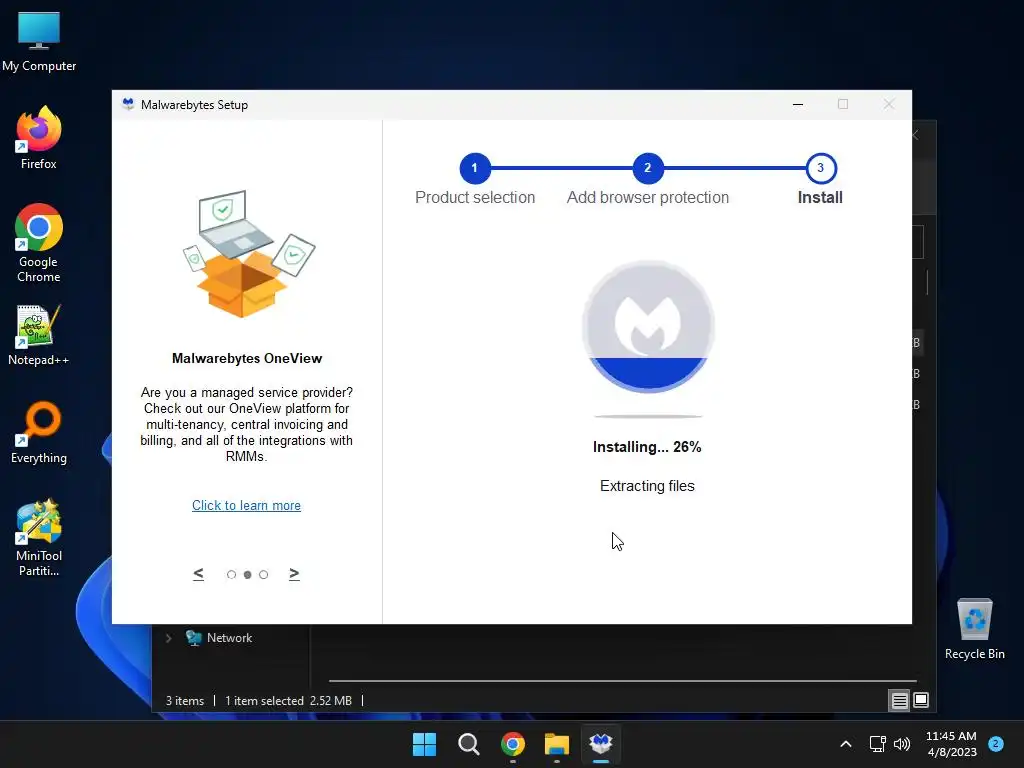Open the Recycle Bin
Screen dimensions: 1024x768
974,629
